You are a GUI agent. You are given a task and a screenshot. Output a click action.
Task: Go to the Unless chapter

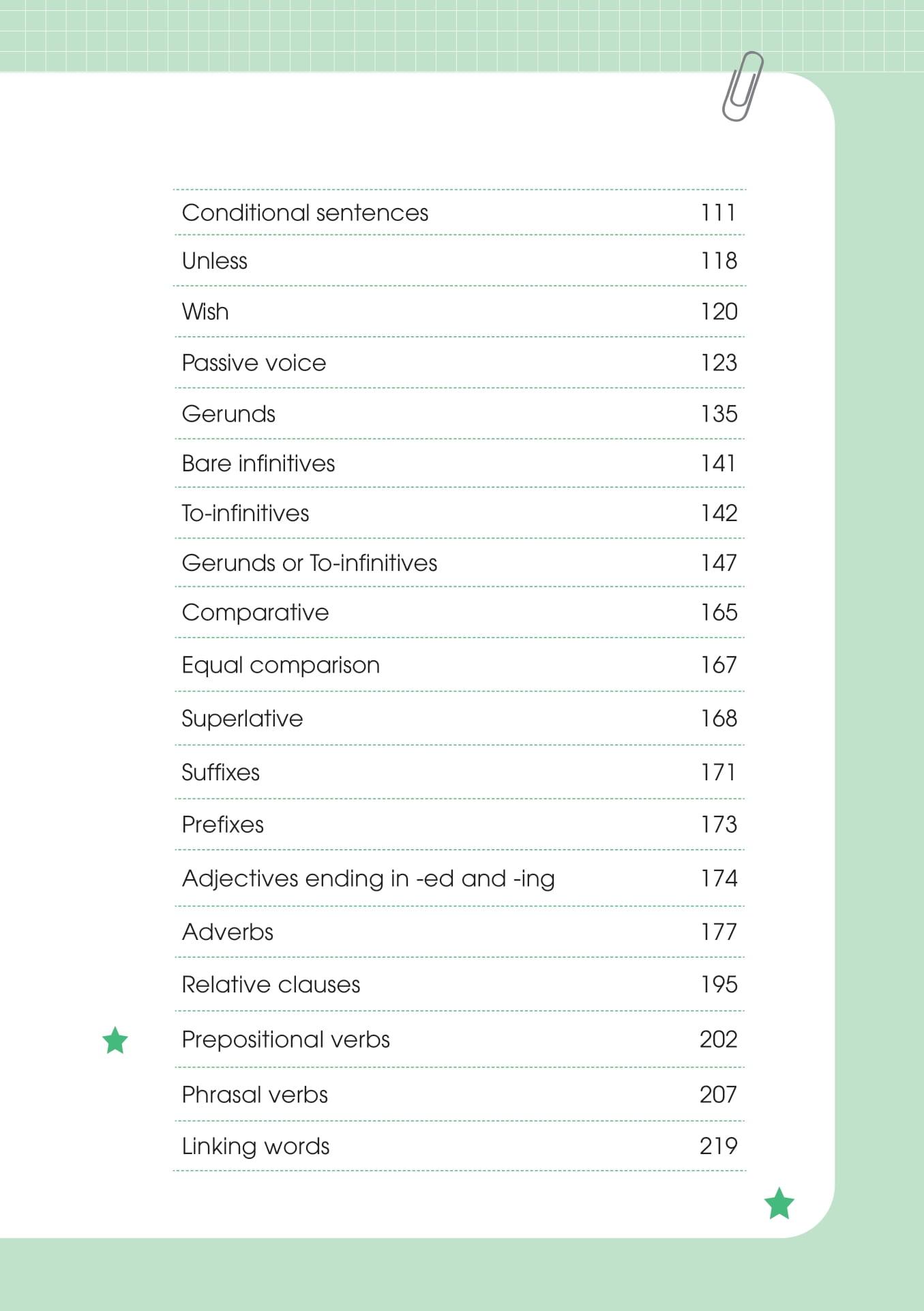point(214,261)
